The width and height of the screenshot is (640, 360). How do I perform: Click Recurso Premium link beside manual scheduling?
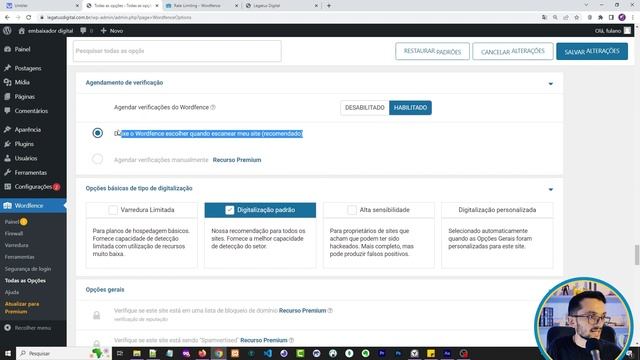(x=237, y=160)
